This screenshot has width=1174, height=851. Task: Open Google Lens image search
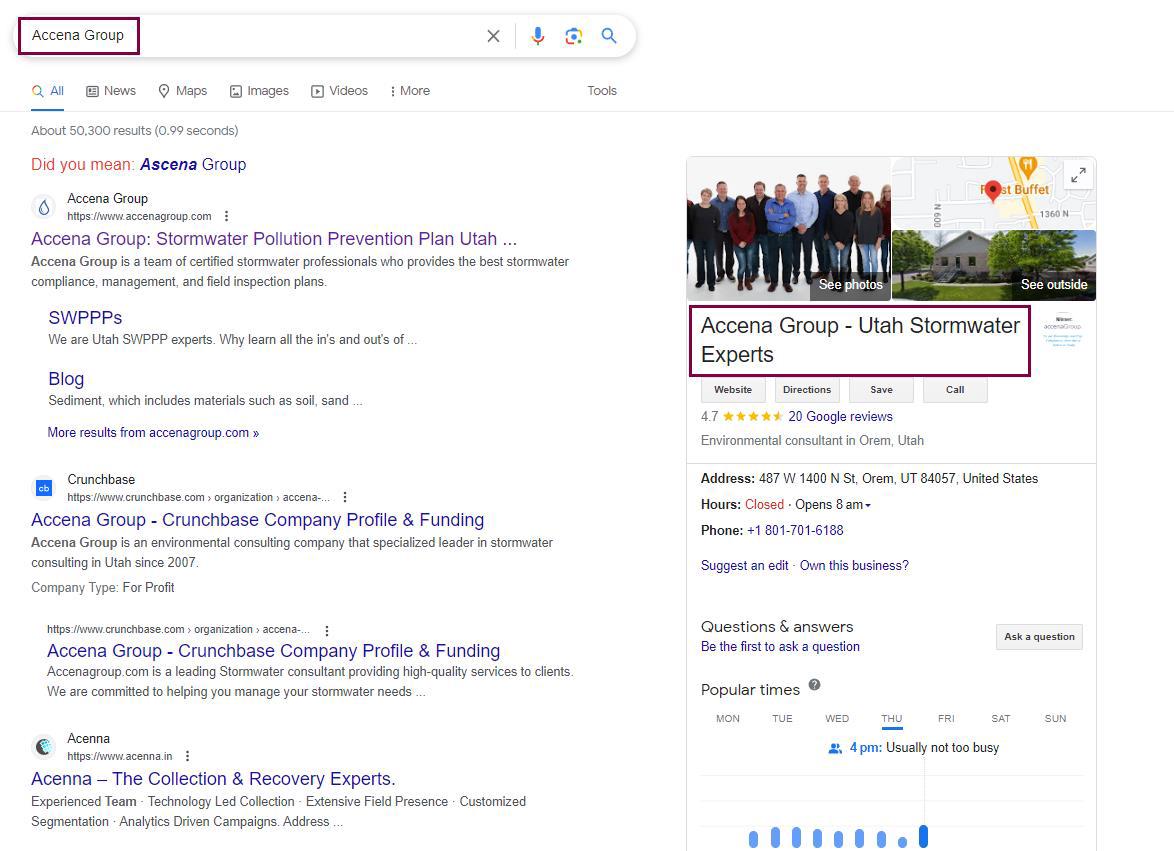573,36
